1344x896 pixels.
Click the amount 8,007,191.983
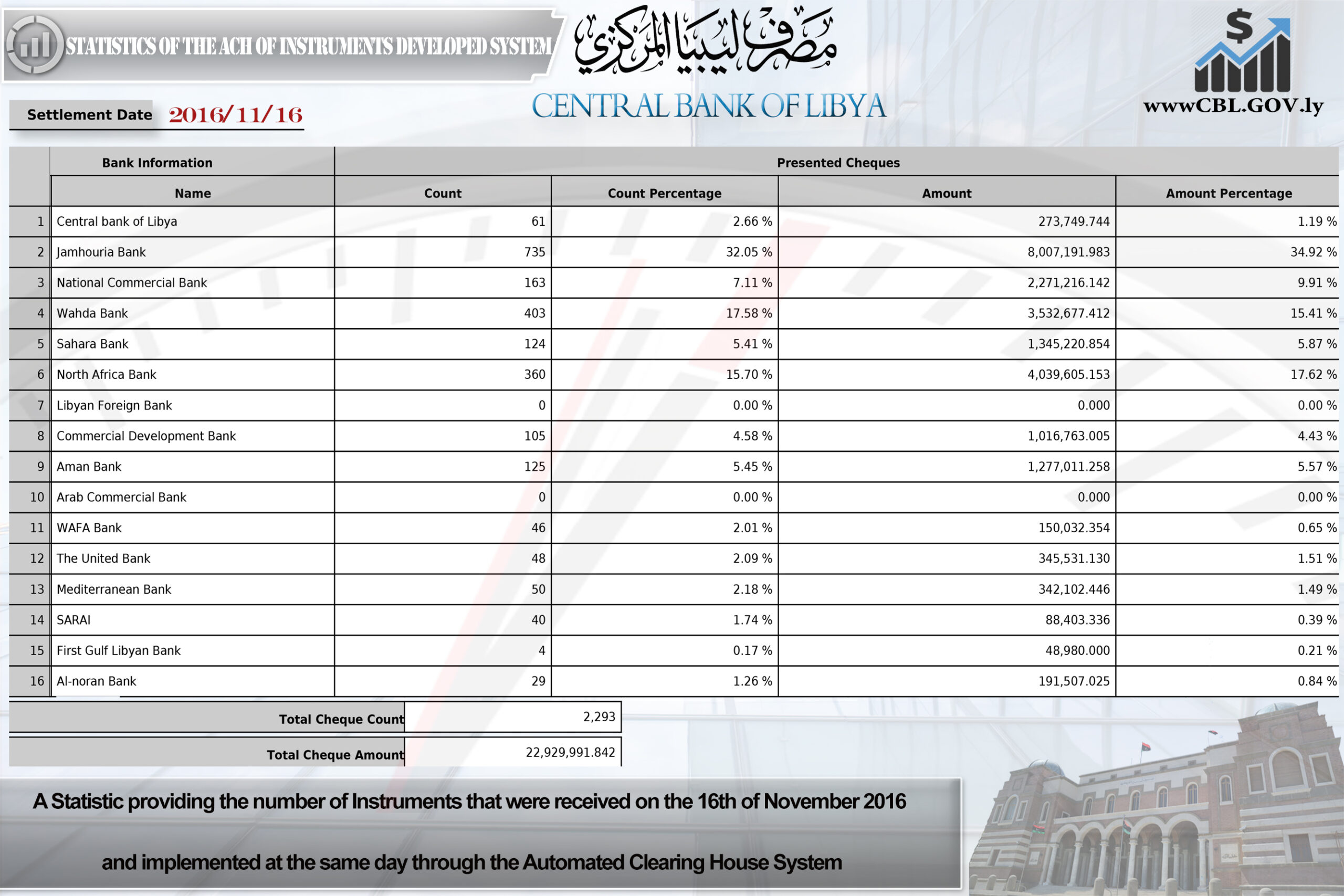[1068, 252]
